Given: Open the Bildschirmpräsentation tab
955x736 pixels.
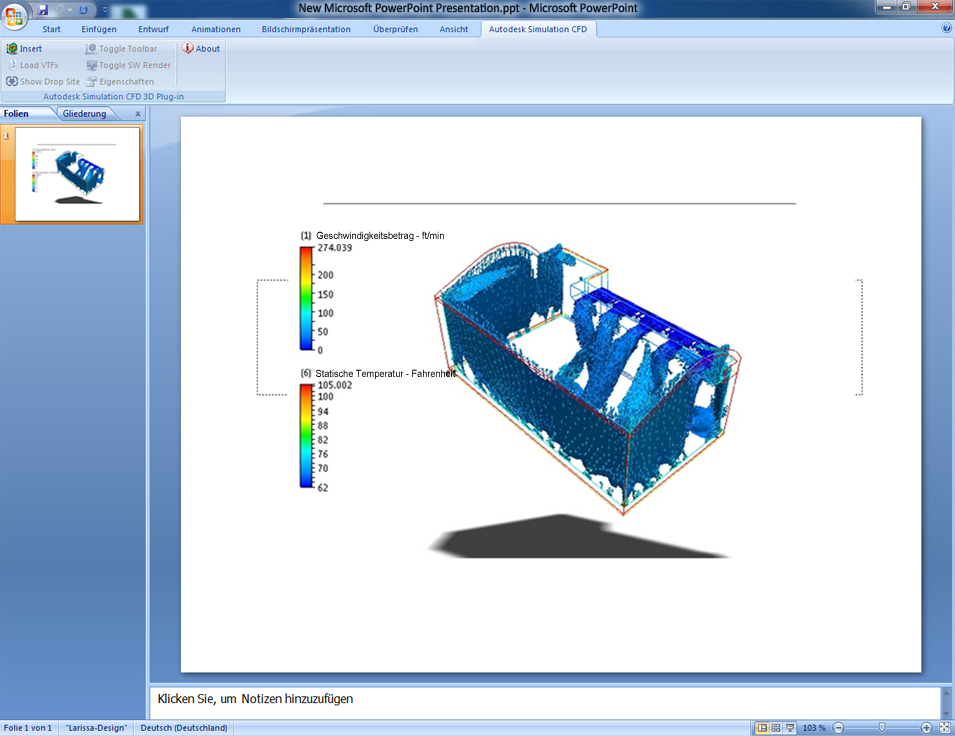Looking at the screenshot, I should pyautogui.click(x=306, y=29).
